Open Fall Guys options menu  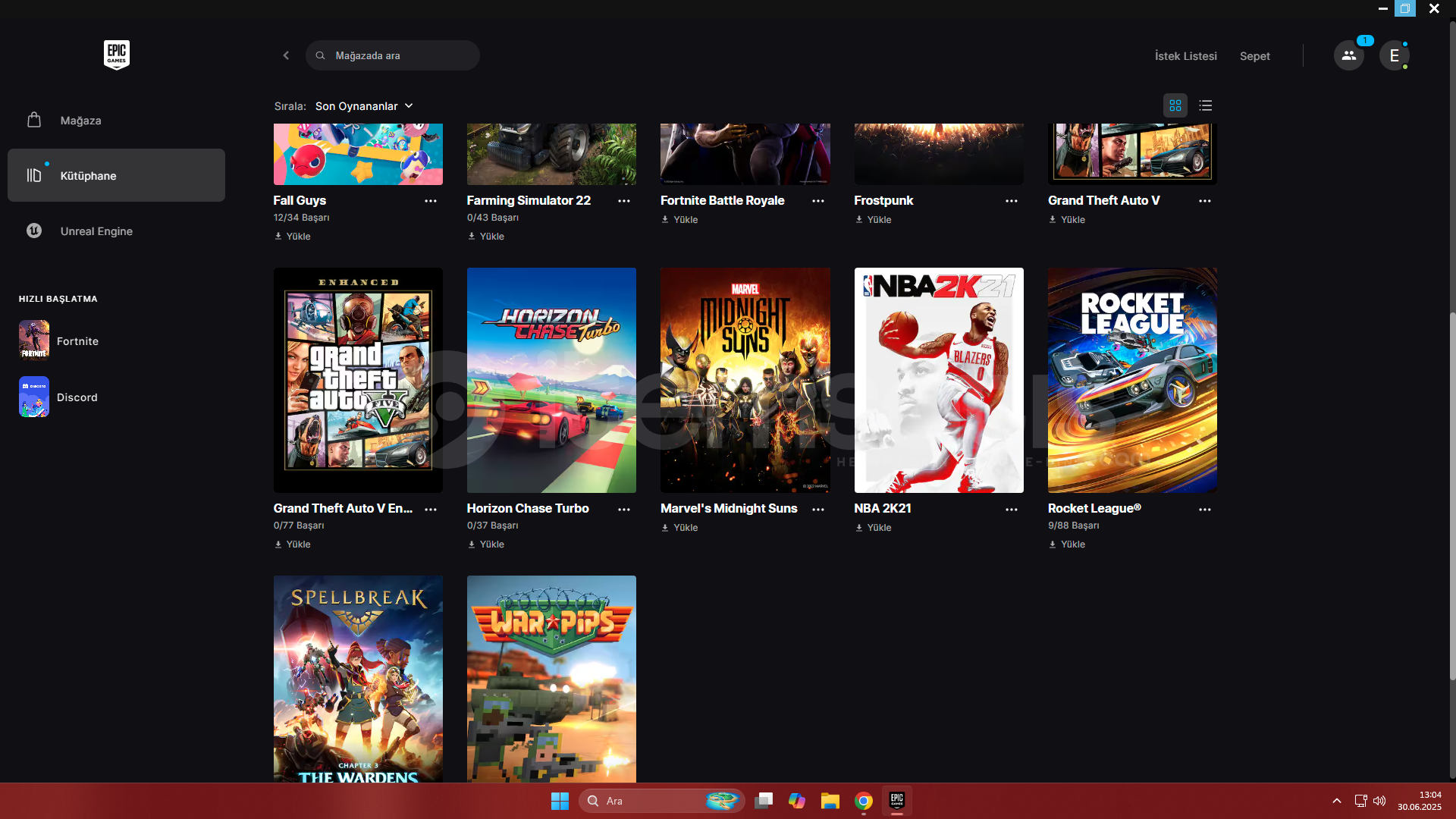coord(431,201)
